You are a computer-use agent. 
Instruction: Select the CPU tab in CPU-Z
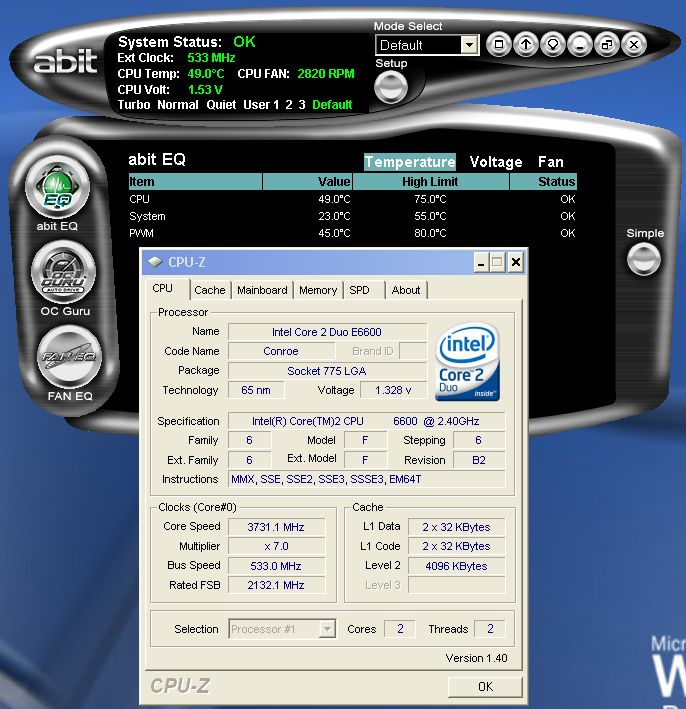(x=163, y=288)
